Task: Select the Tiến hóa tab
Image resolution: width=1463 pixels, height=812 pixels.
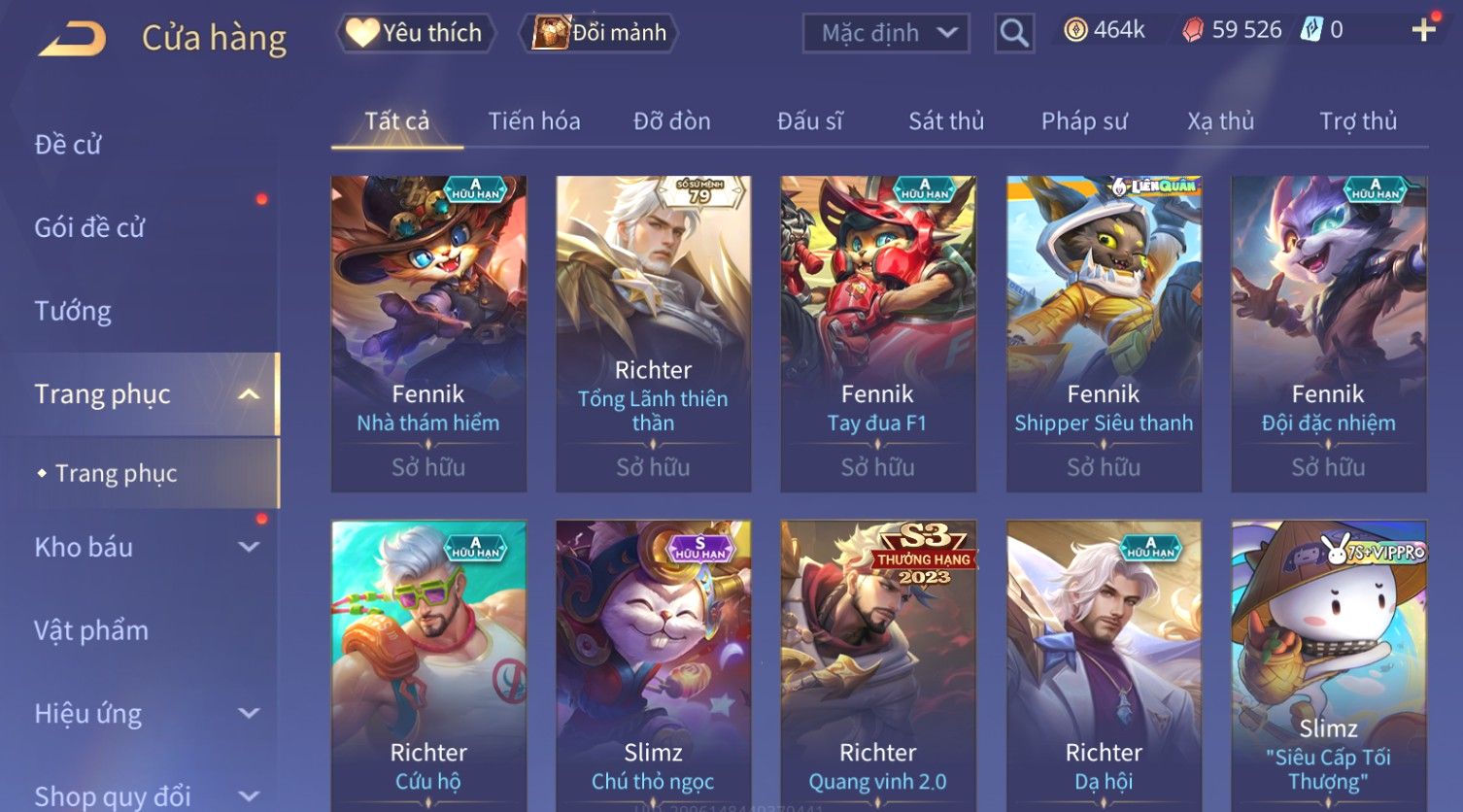Action: click(x=534, y=121)
